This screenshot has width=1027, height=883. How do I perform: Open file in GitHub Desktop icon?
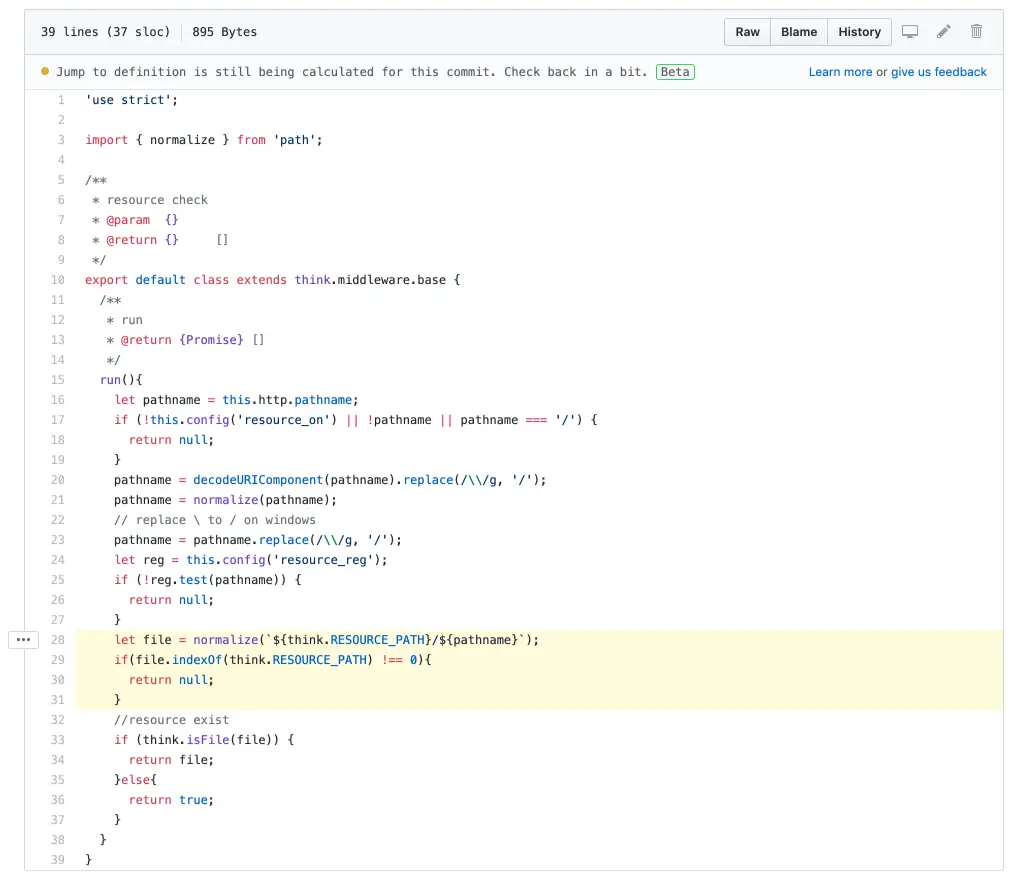tap(910, 31)
